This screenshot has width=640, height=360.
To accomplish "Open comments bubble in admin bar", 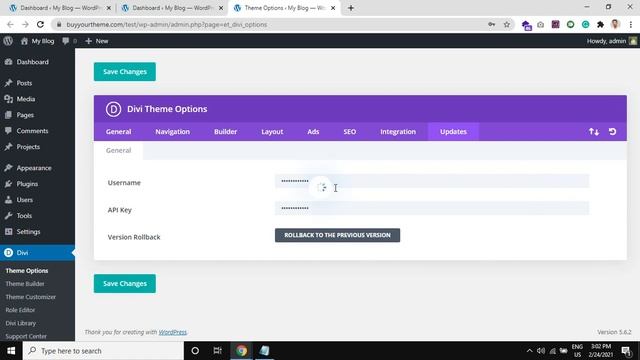I will click(x=69, y=41).
